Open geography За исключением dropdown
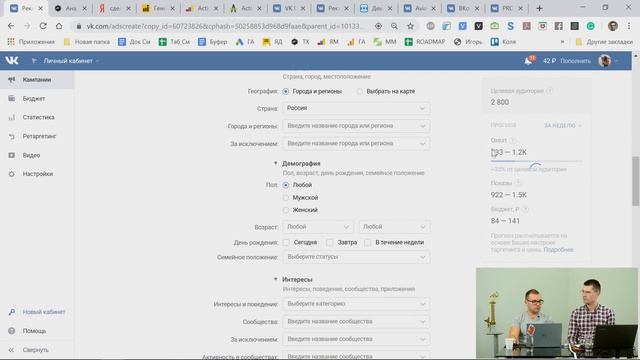 pos(356,143)
